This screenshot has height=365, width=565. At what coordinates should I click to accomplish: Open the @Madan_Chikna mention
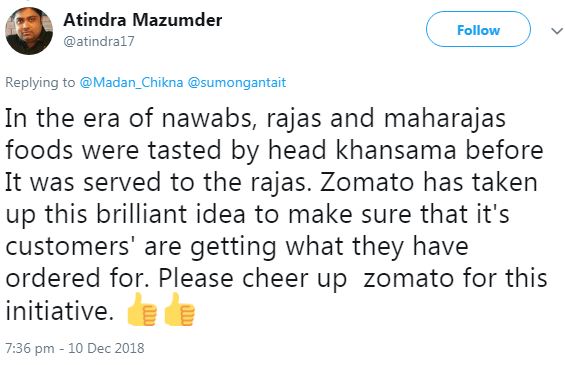tap(131, 83)
